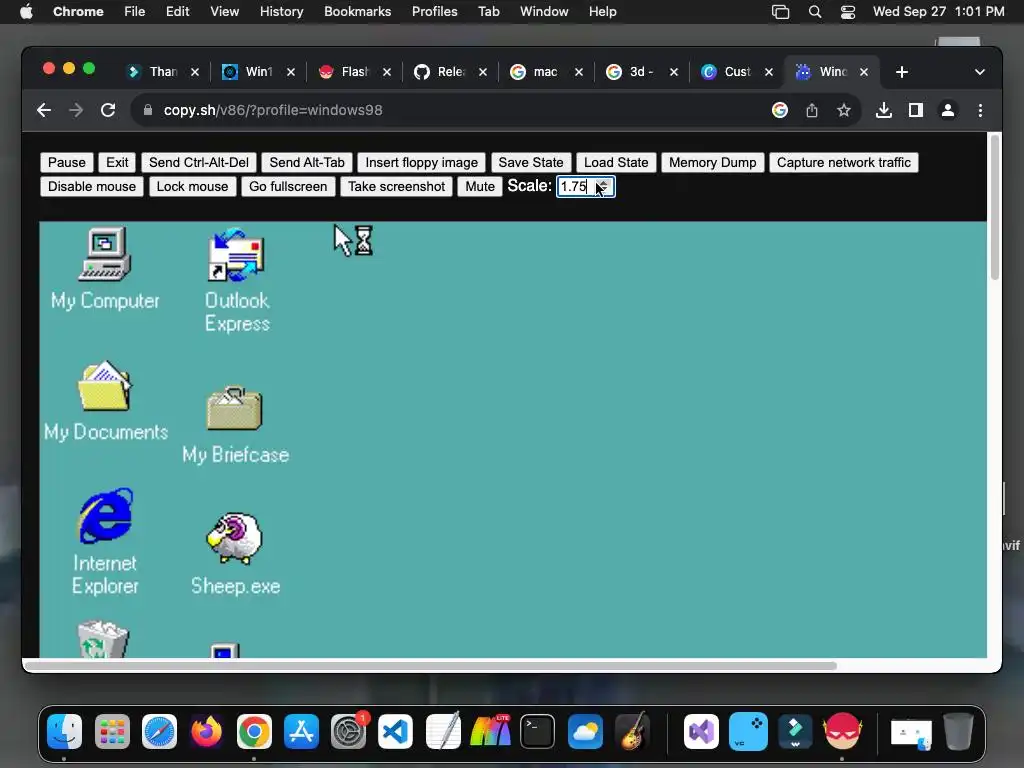Launch Safari from the Dock
The image size is (1024, 768).
pyautogui.click(x=159, y=731)
